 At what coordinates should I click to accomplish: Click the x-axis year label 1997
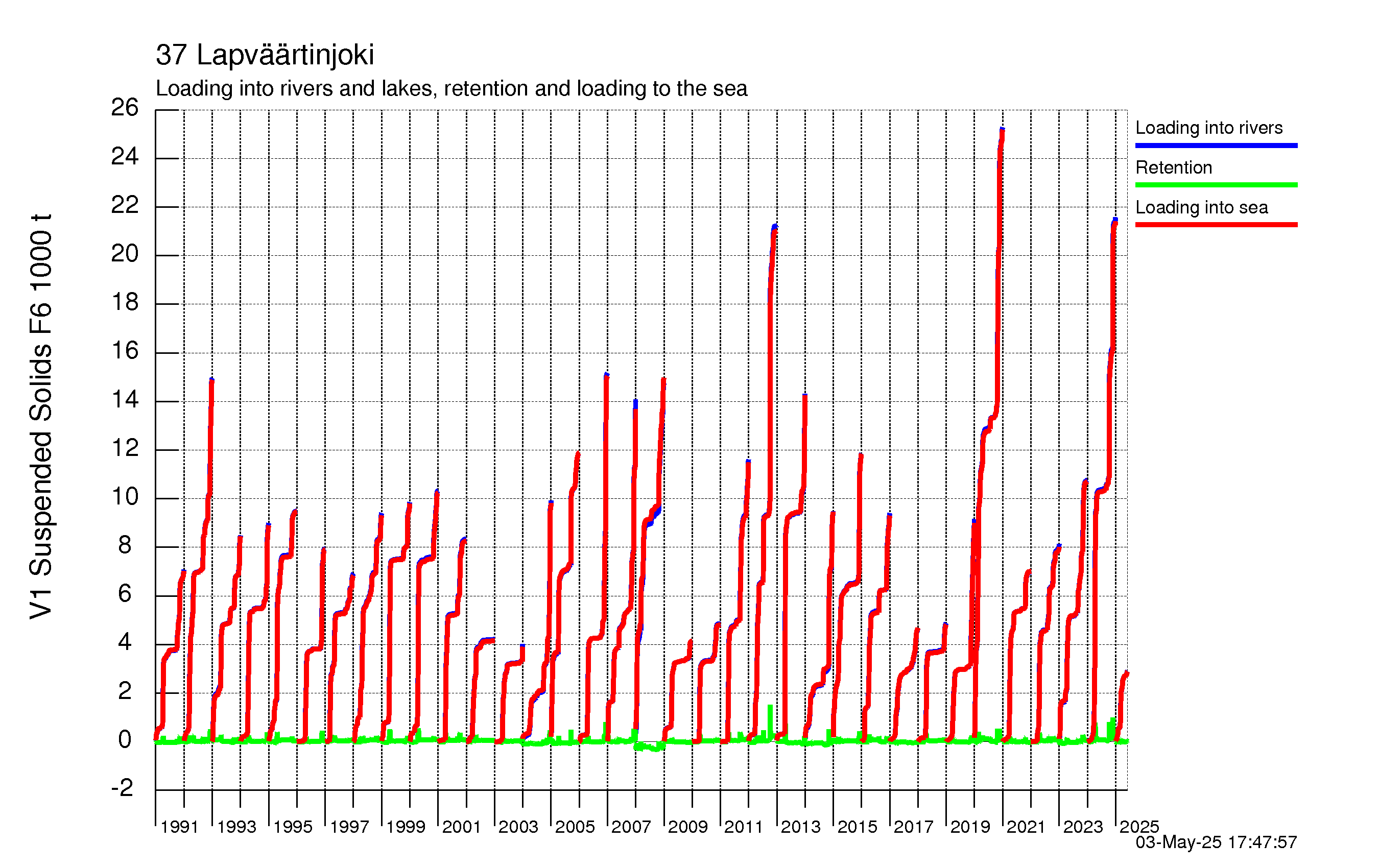coord(349,827)
